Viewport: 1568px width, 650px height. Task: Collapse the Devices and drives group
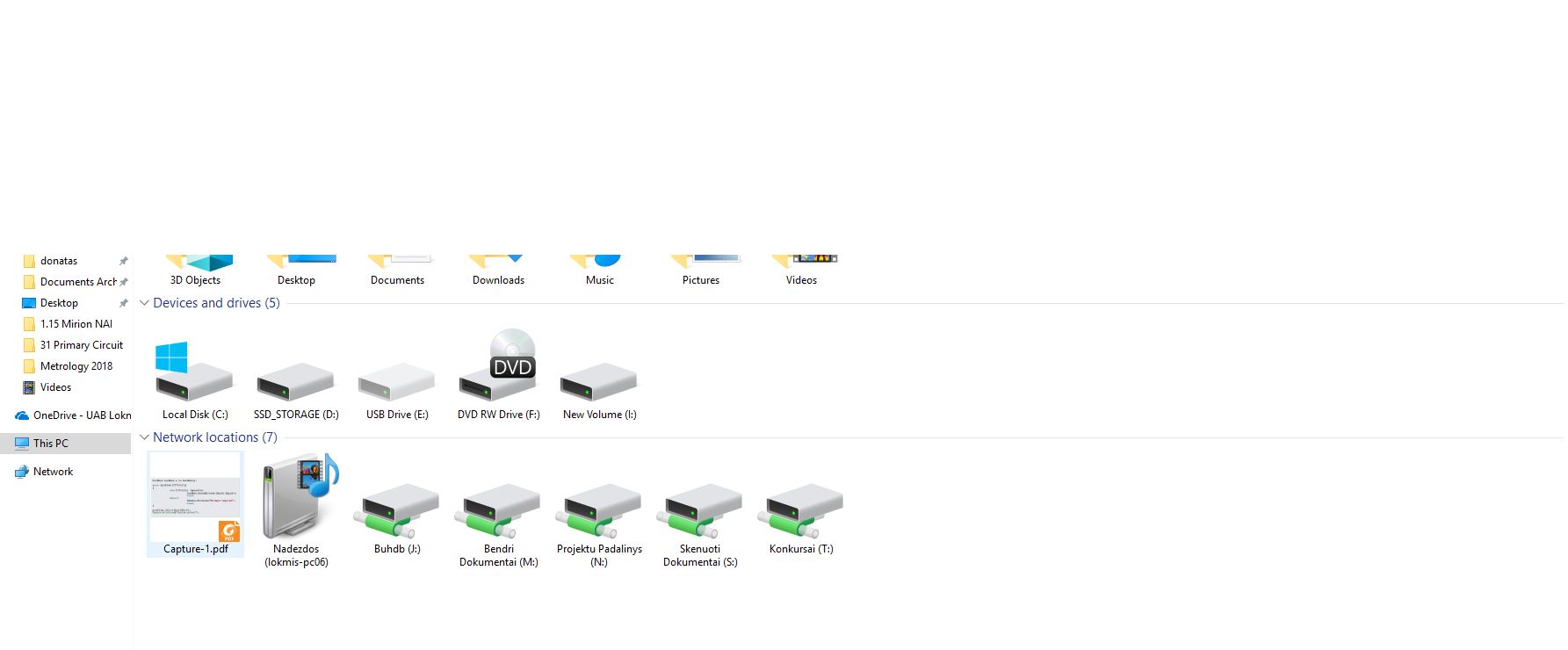click(x=144, y=303)
